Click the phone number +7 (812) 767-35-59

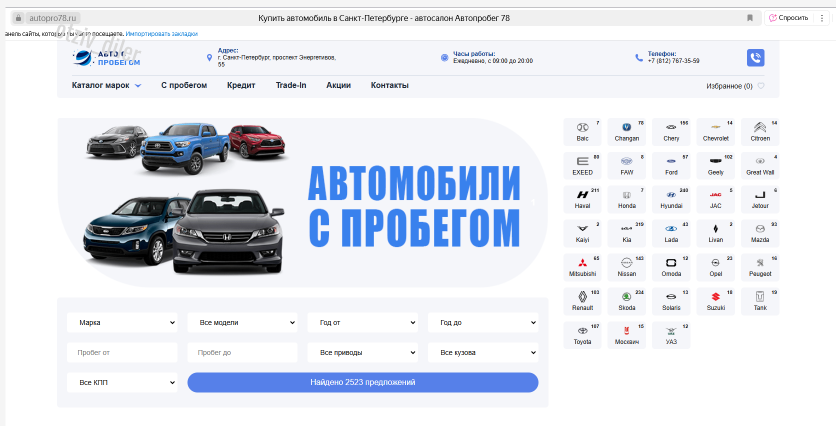(x=673, y=61)
